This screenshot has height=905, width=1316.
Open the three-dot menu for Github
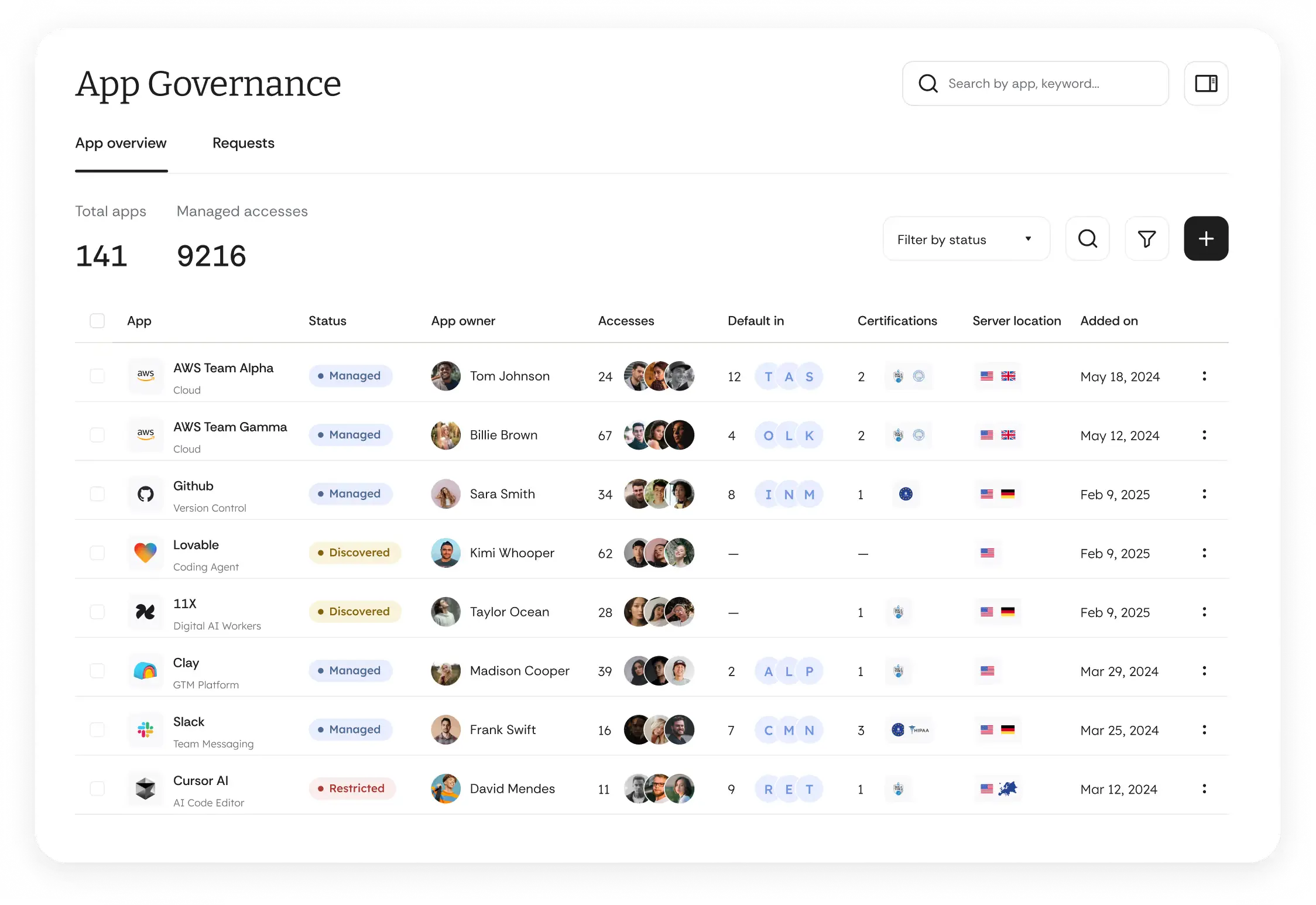pyautogui.click(x=1204, y=493)
